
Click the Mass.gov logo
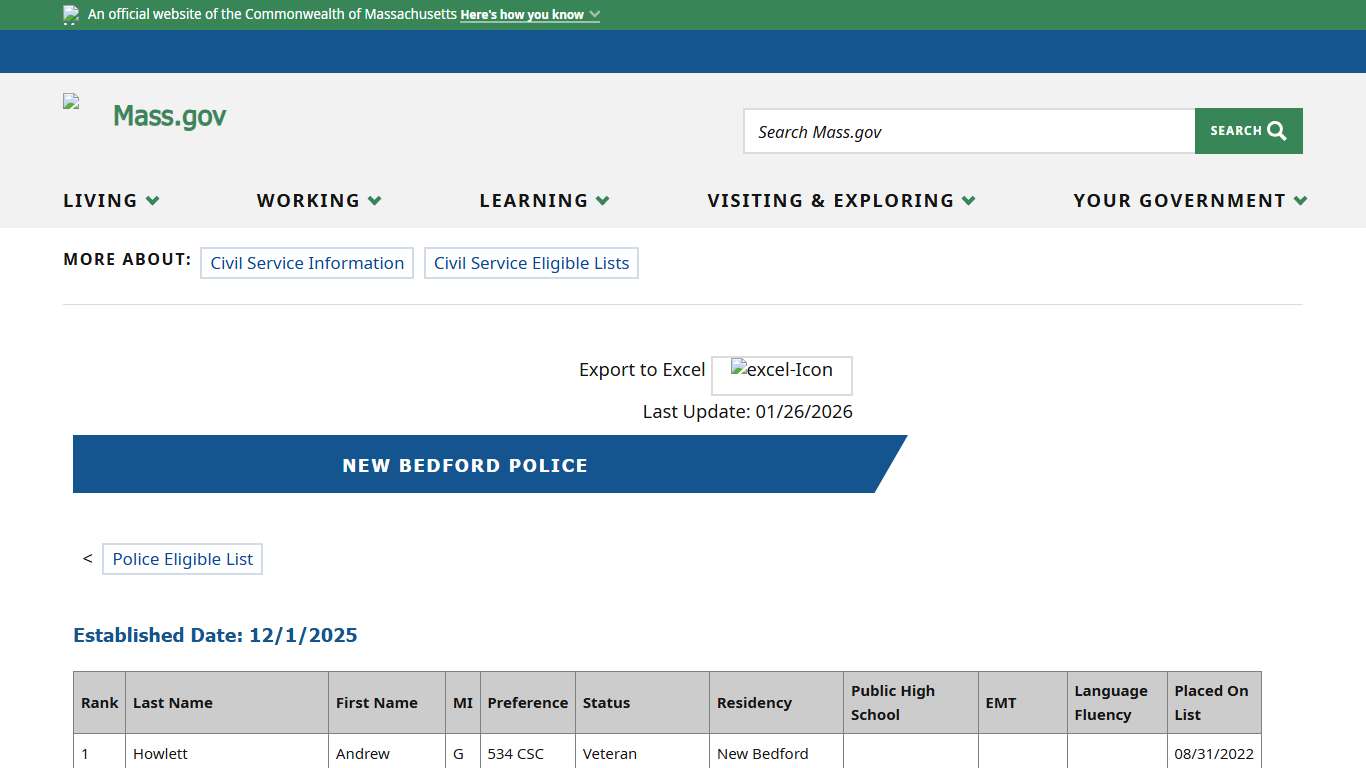click(x=168, y=115)
